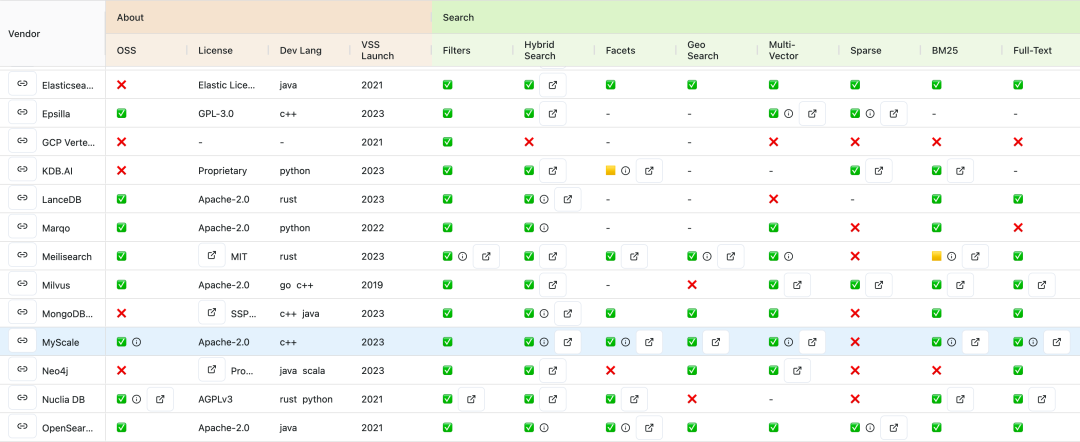
Task: Click info icon in Marqo Hybrid Search cell
Action: tap(544, 228)
